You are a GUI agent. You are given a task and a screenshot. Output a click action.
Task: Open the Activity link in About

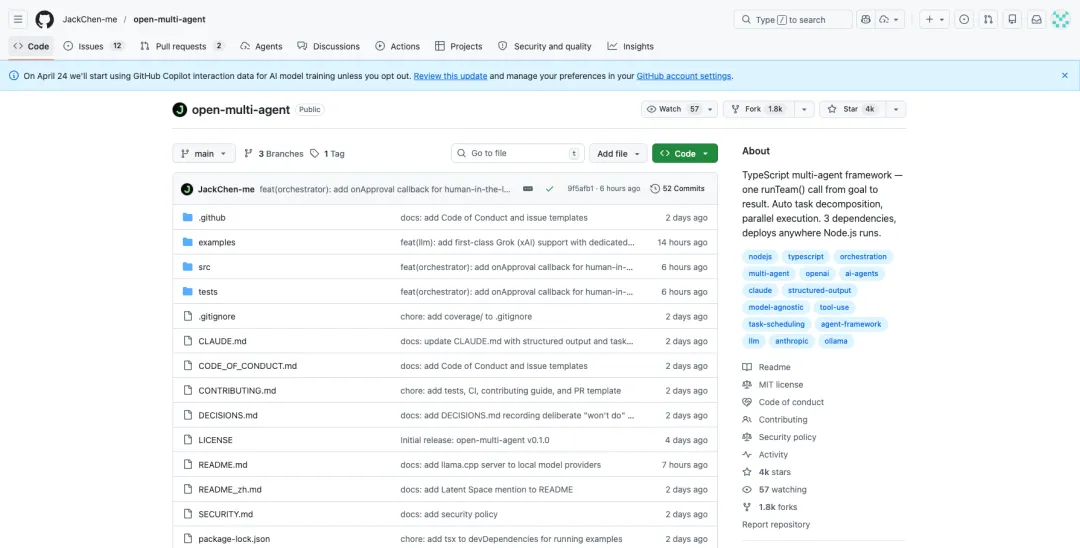[773, 454]
